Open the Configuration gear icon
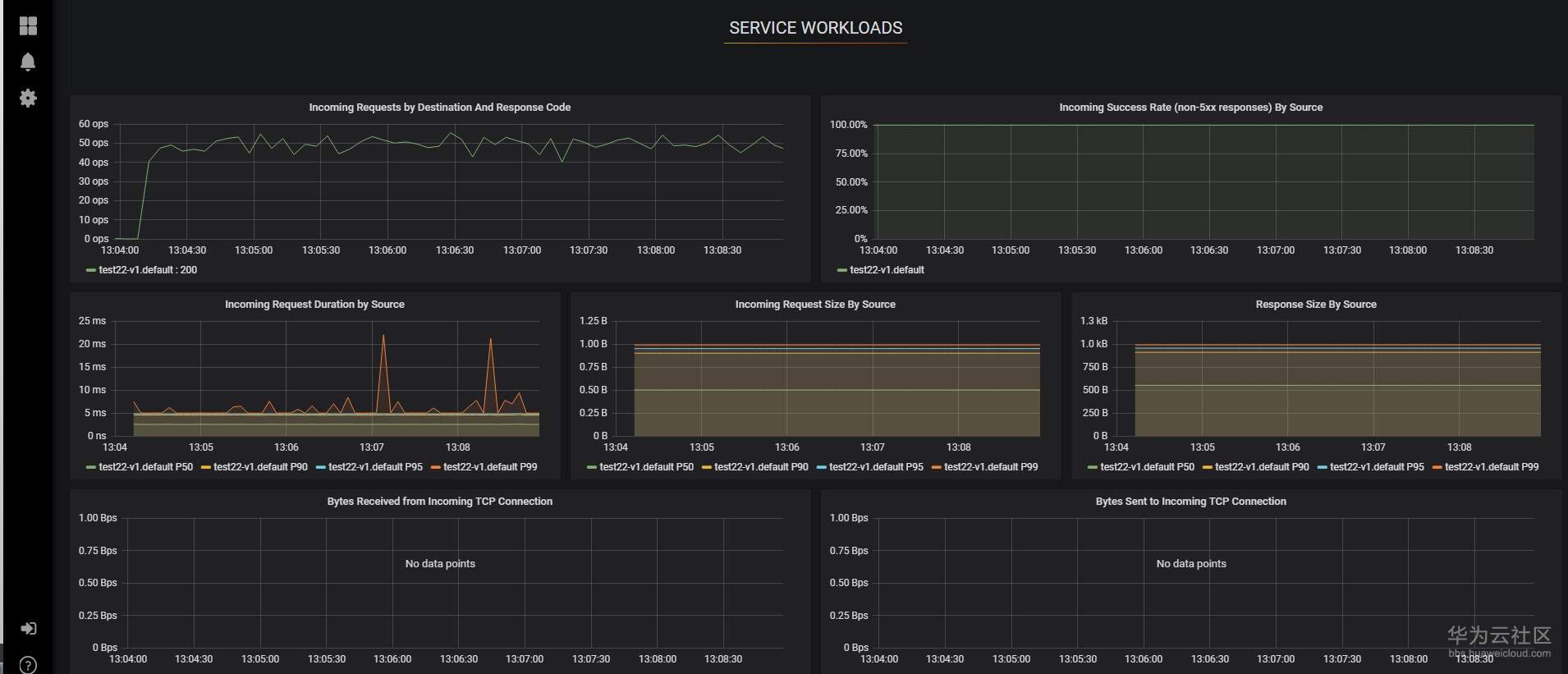 point(28,99)
